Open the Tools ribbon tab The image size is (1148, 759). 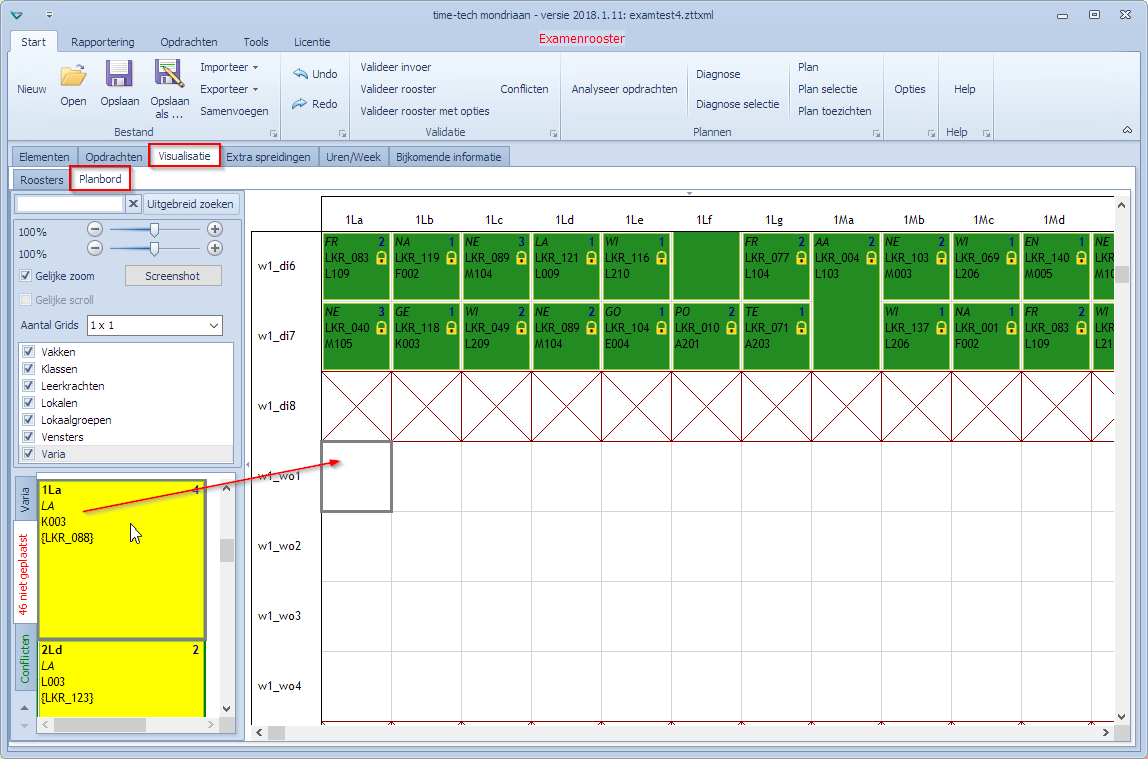coord(256,42)
